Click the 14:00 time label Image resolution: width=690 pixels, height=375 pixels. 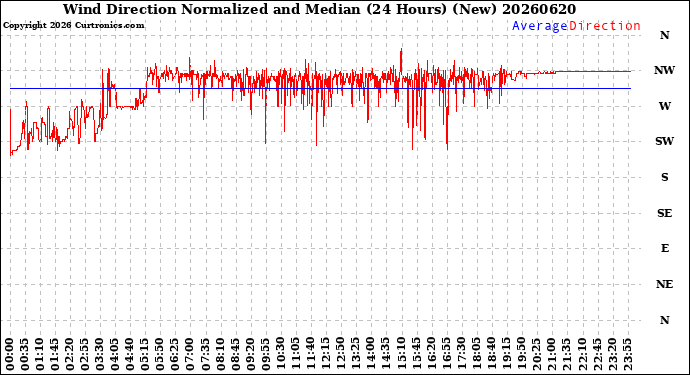[x=370, y=355]
